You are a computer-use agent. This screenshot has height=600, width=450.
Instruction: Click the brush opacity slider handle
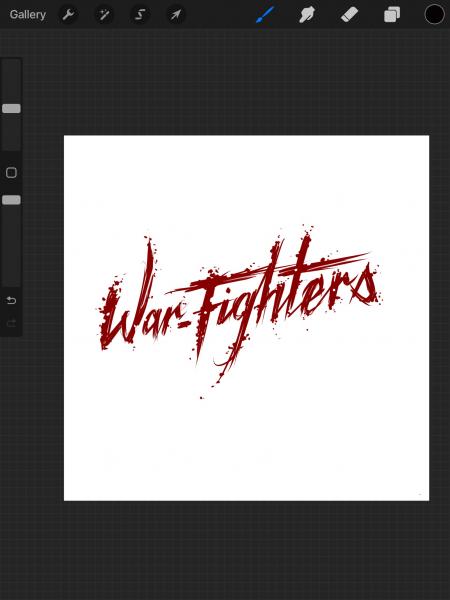click(x=11, y=200)
